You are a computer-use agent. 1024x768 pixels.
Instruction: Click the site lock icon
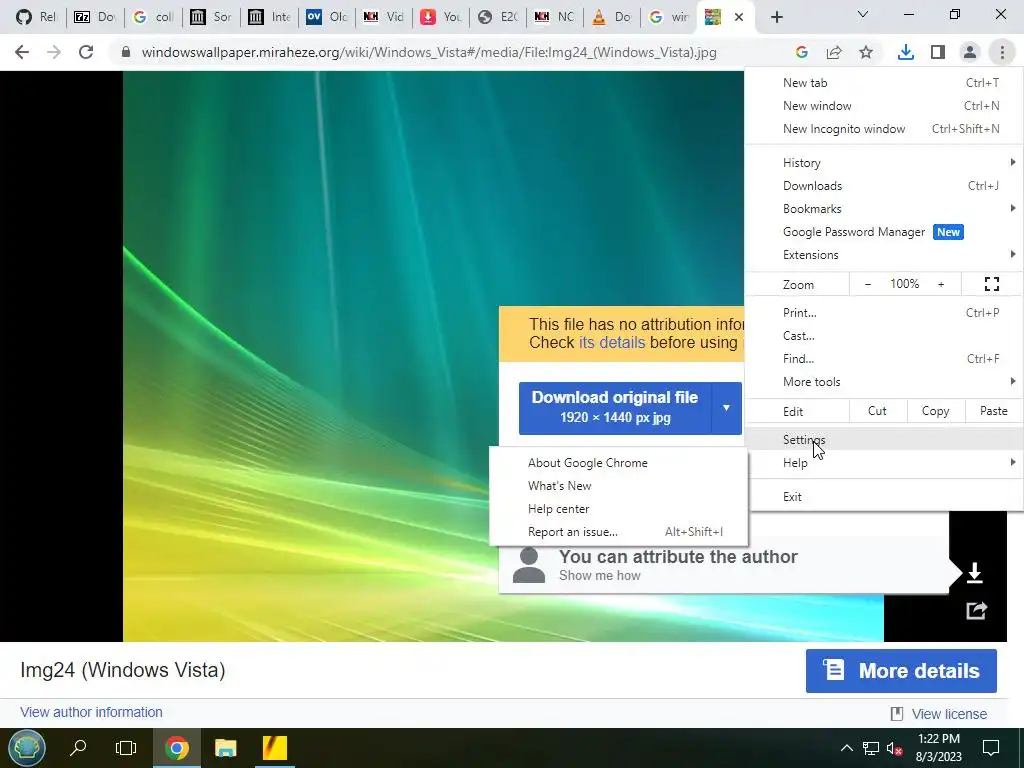coord(126,52)
